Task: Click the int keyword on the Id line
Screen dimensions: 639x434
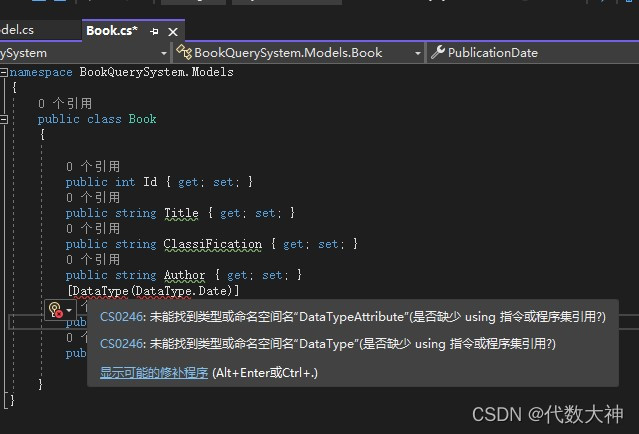Action: (x=125, y=182)
